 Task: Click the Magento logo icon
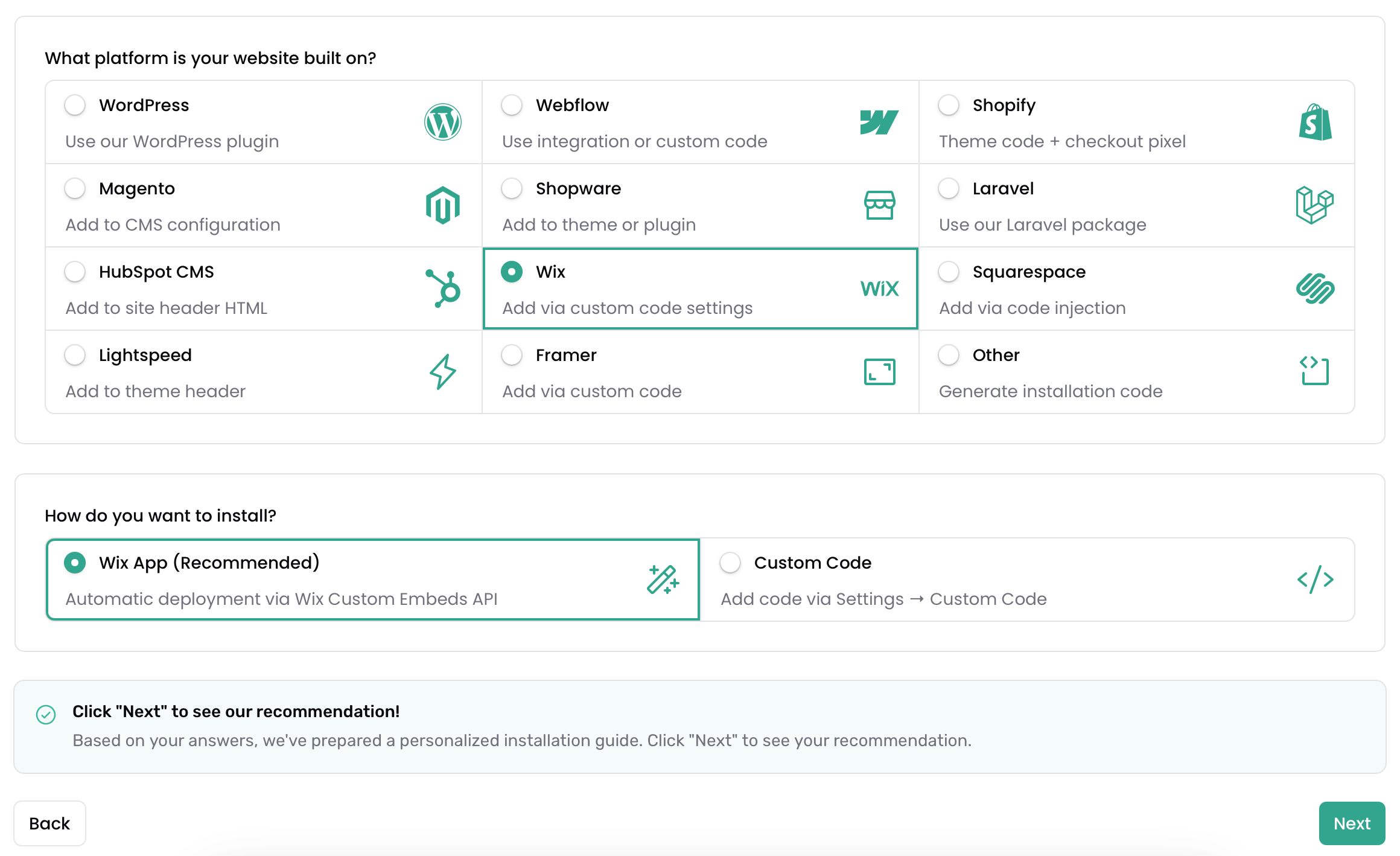pos(443,205)
